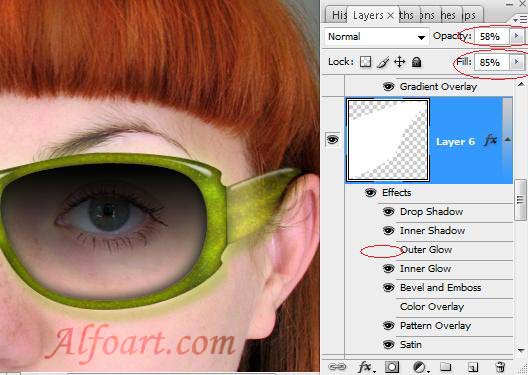The image size is (528, 375).
Task: Open the Normal blend mode dropdown
Action: (377, 36)
